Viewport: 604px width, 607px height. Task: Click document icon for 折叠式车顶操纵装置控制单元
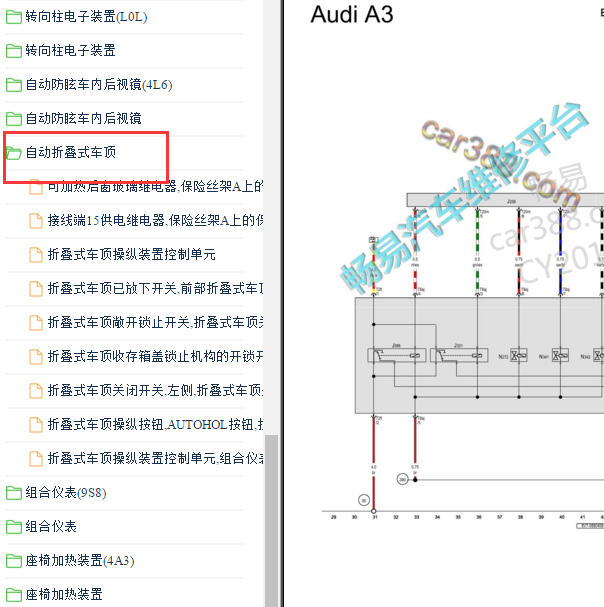point(36,255)
